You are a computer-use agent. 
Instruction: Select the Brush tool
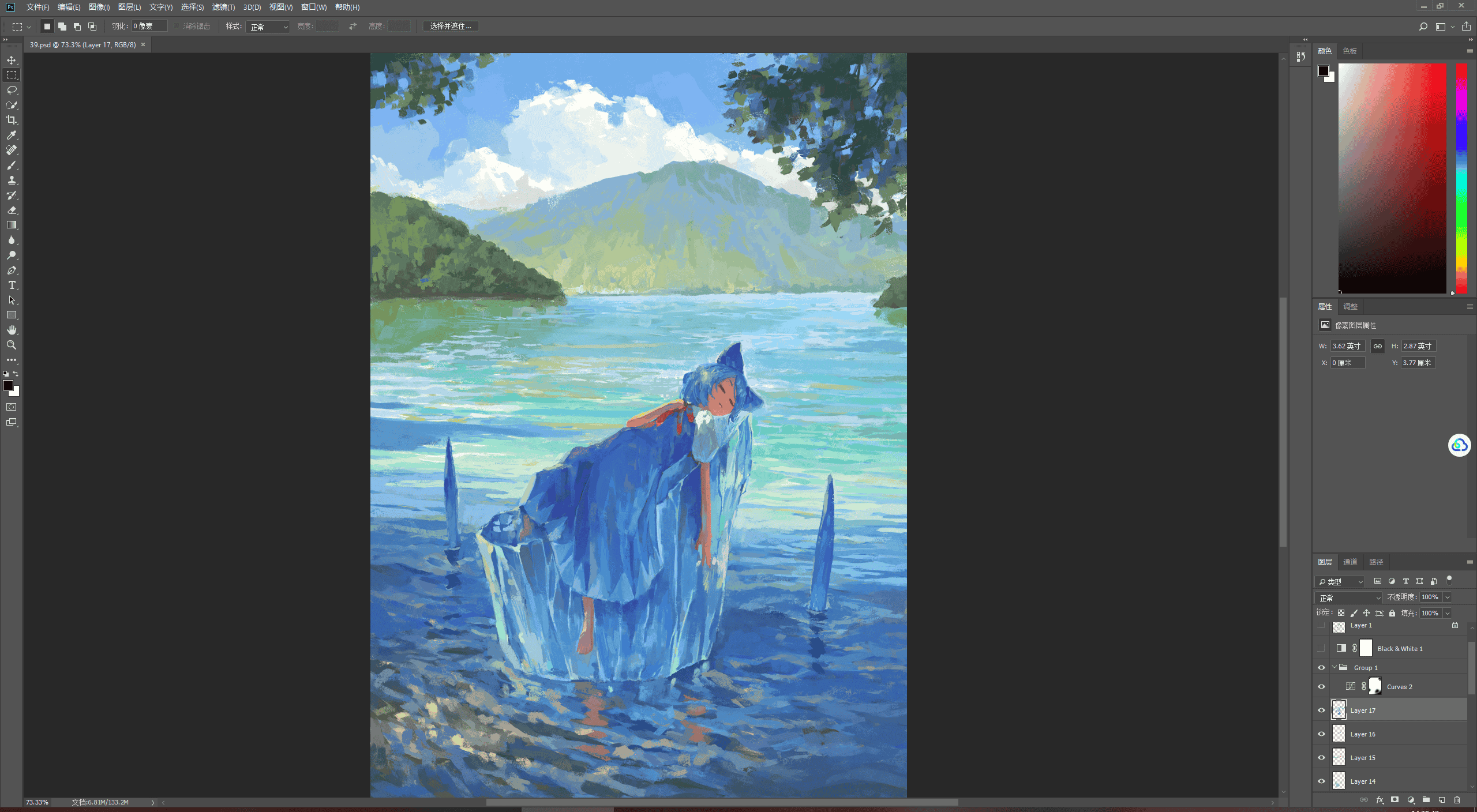coord(12,165)
